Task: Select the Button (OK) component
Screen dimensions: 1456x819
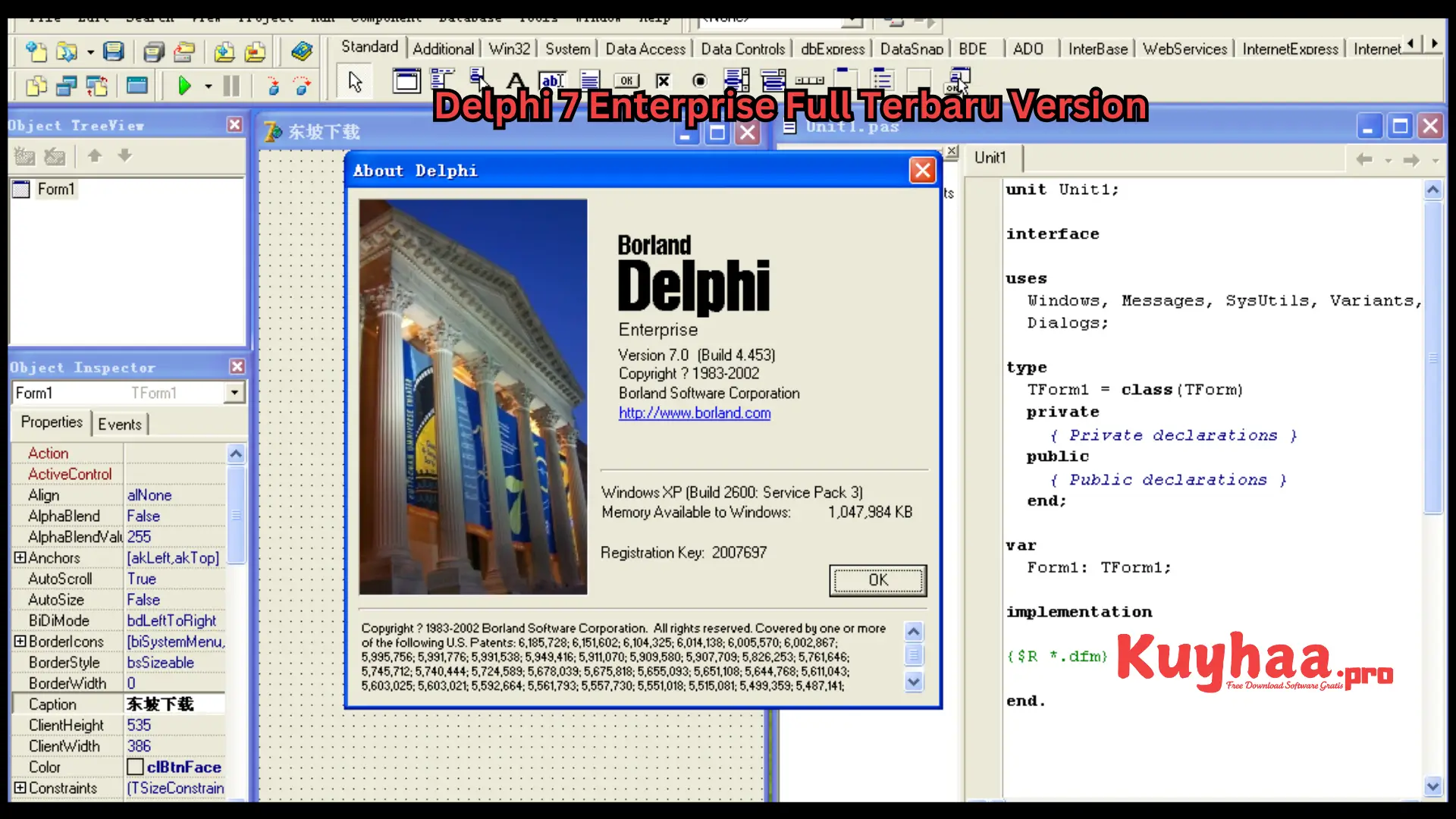Action: 626,80
